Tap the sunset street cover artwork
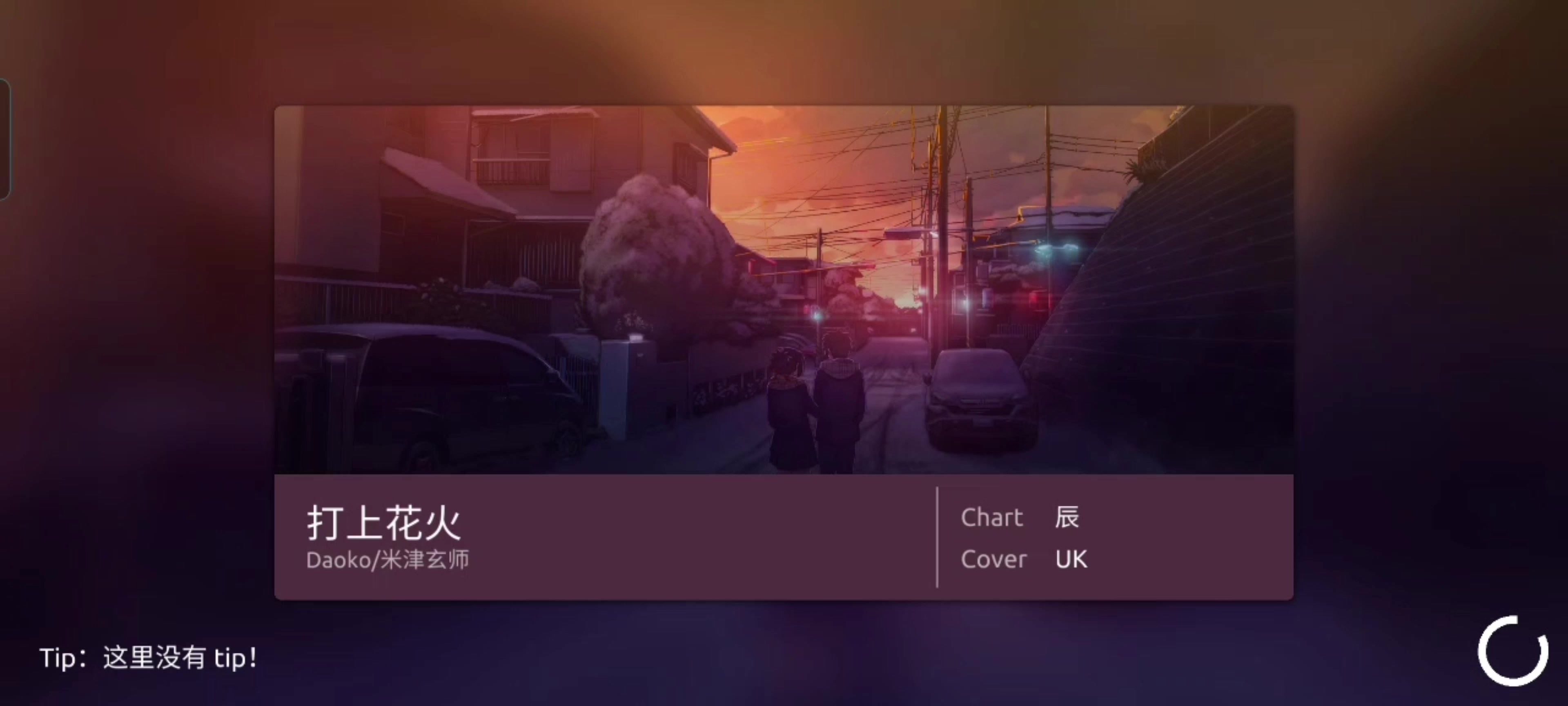 (784, 290)
